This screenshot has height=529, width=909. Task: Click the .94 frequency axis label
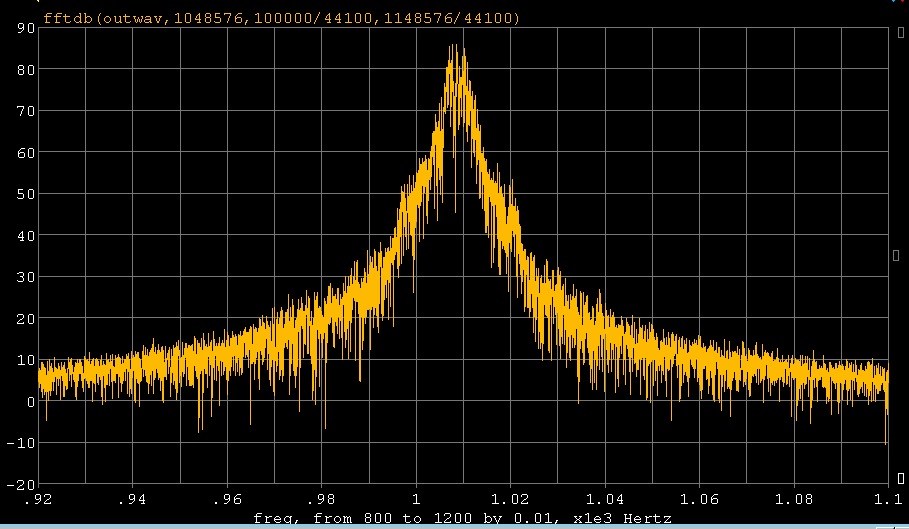tap(133, 499)
